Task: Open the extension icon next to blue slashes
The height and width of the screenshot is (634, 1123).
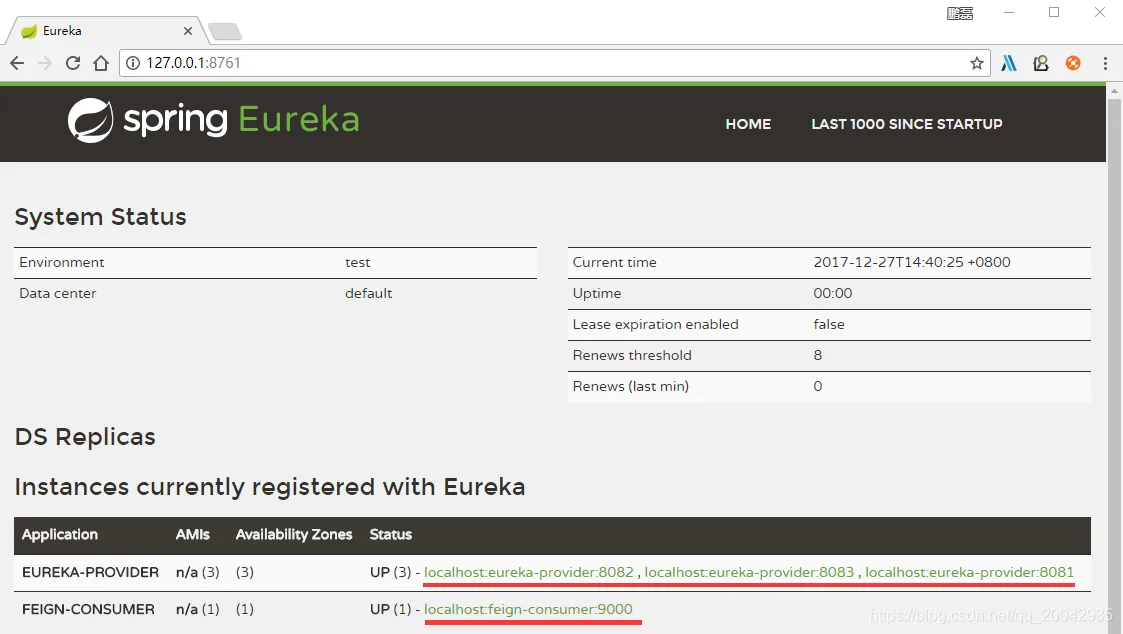Action: click(1041, 63)
